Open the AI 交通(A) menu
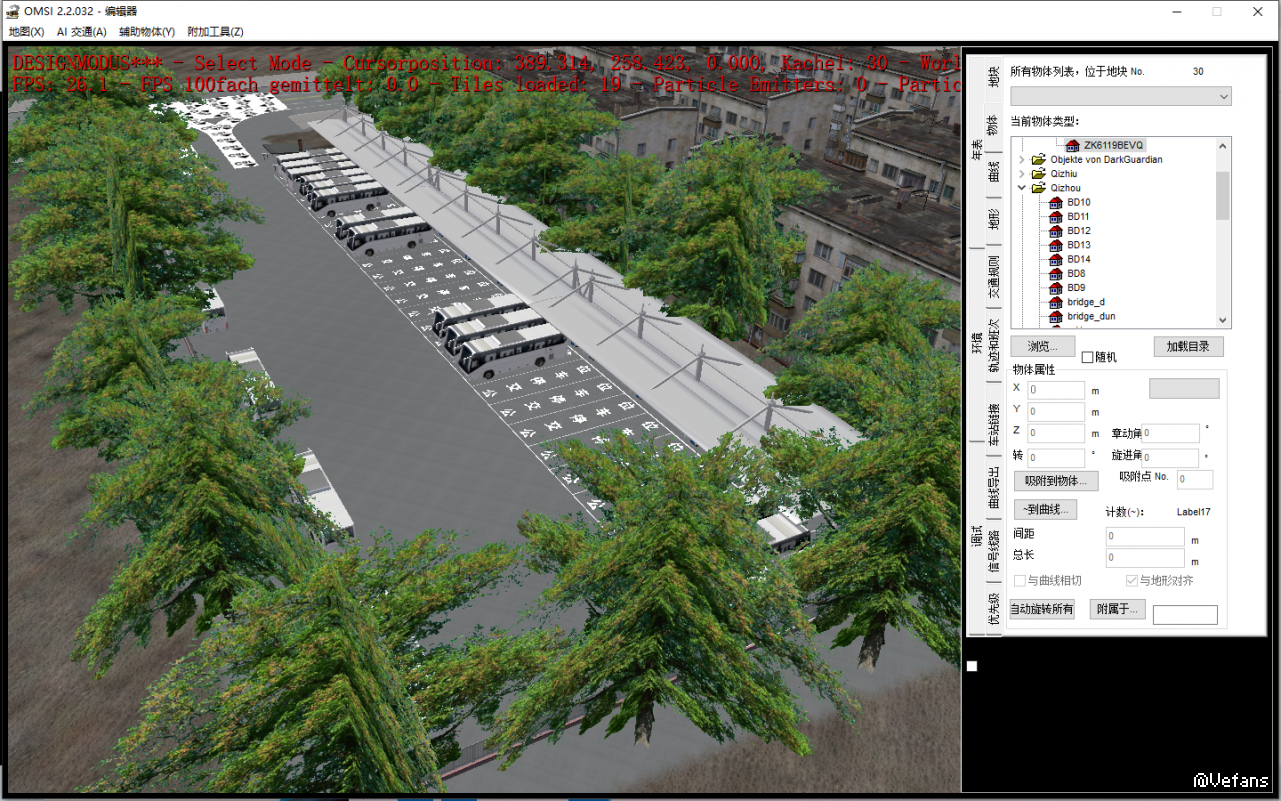1281x801 pixels. [x=81, y=32]
